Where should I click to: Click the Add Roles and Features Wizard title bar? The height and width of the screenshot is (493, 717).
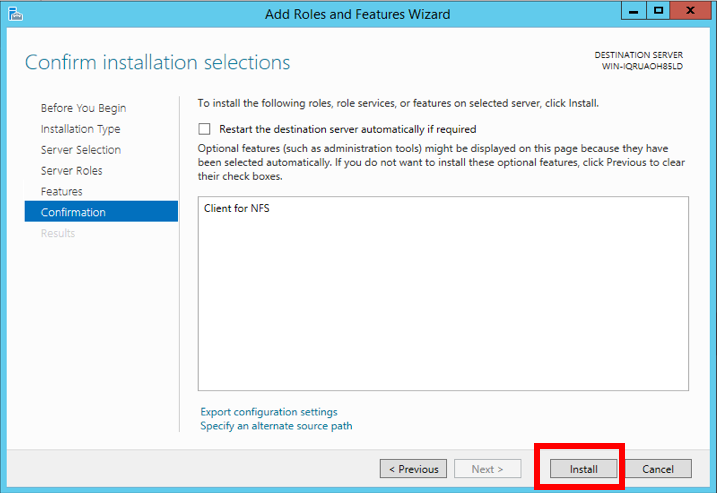357,14
